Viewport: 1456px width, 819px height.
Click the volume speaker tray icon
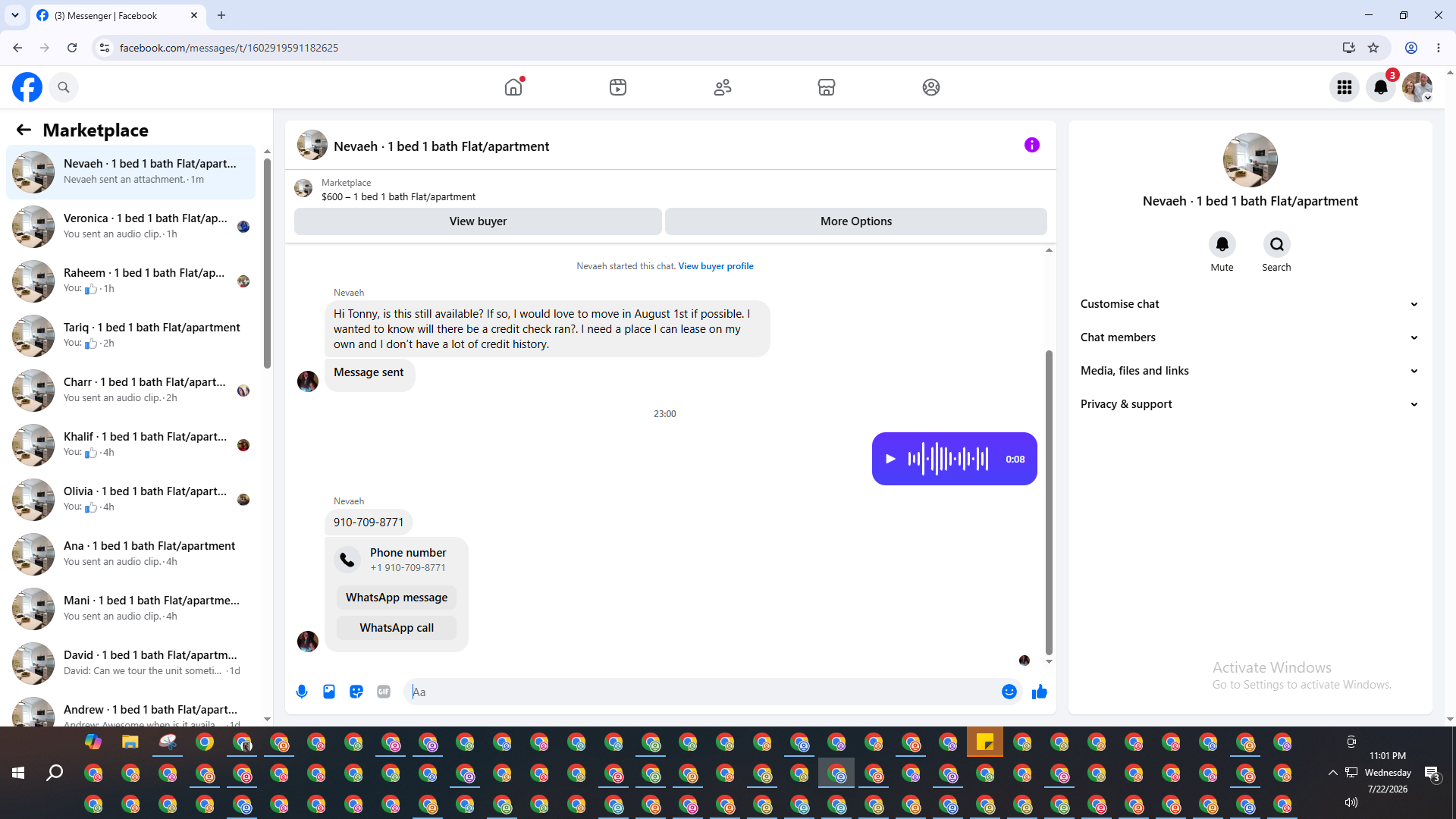pyautogui.click(x=1351, y=802)
